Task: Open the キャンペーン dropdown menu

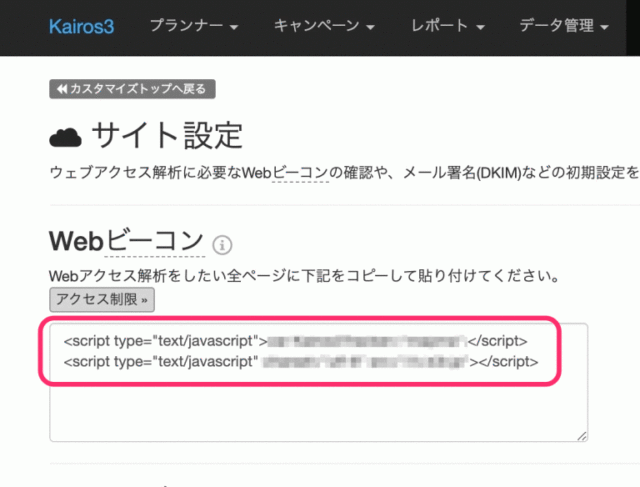Action: coord(324,26)
